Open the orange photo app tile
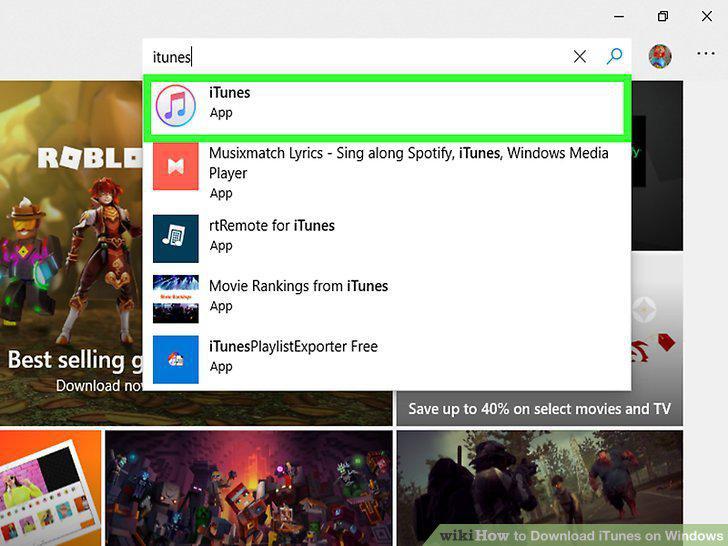The height and width of the screenshot is (546, 728). click(x=50, y=488)
